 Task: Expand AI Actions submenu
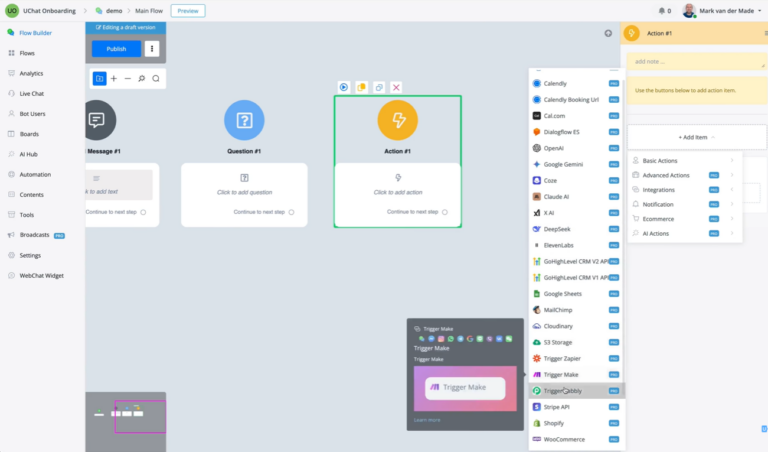point(685,234)
